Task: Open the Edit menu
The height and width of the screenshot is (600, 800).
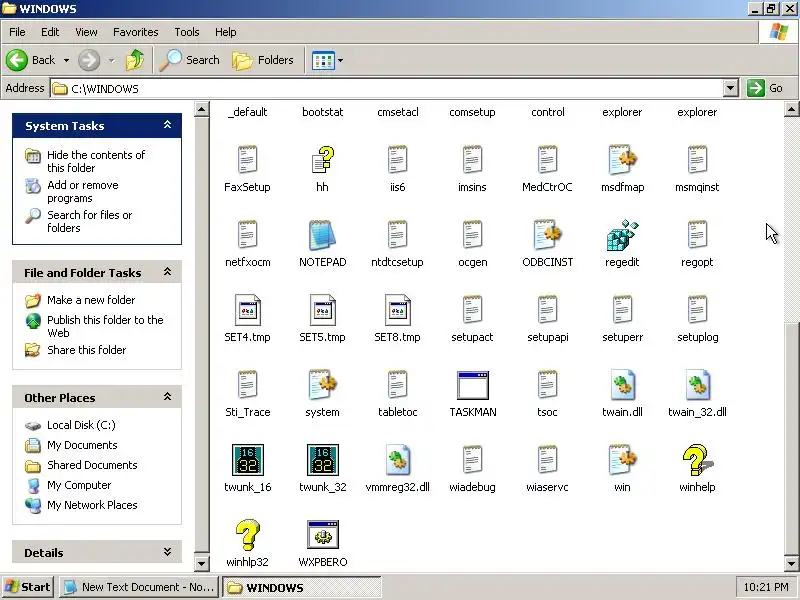Action: [x=50, y=32]
